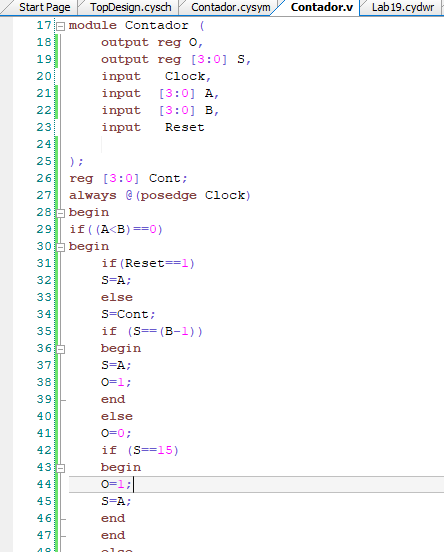
Task: Click 'reg [3:0] Cont;' on line 26
Action: (x=128, y=178)
